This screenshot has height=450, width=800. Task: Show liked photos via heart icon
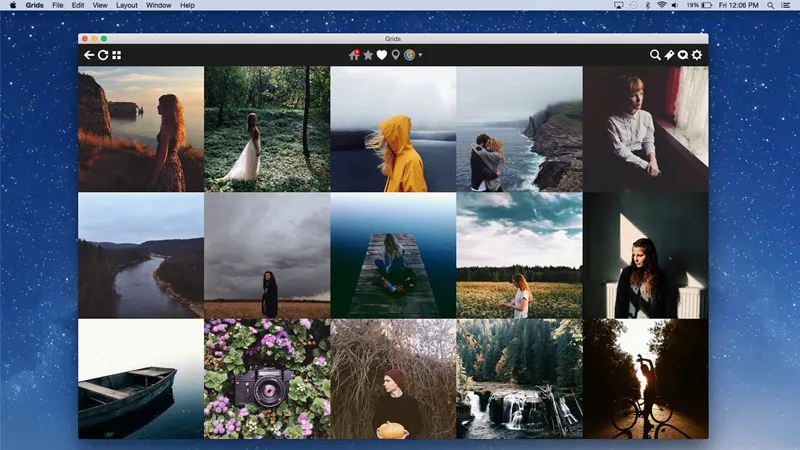[x=382, y=55]
